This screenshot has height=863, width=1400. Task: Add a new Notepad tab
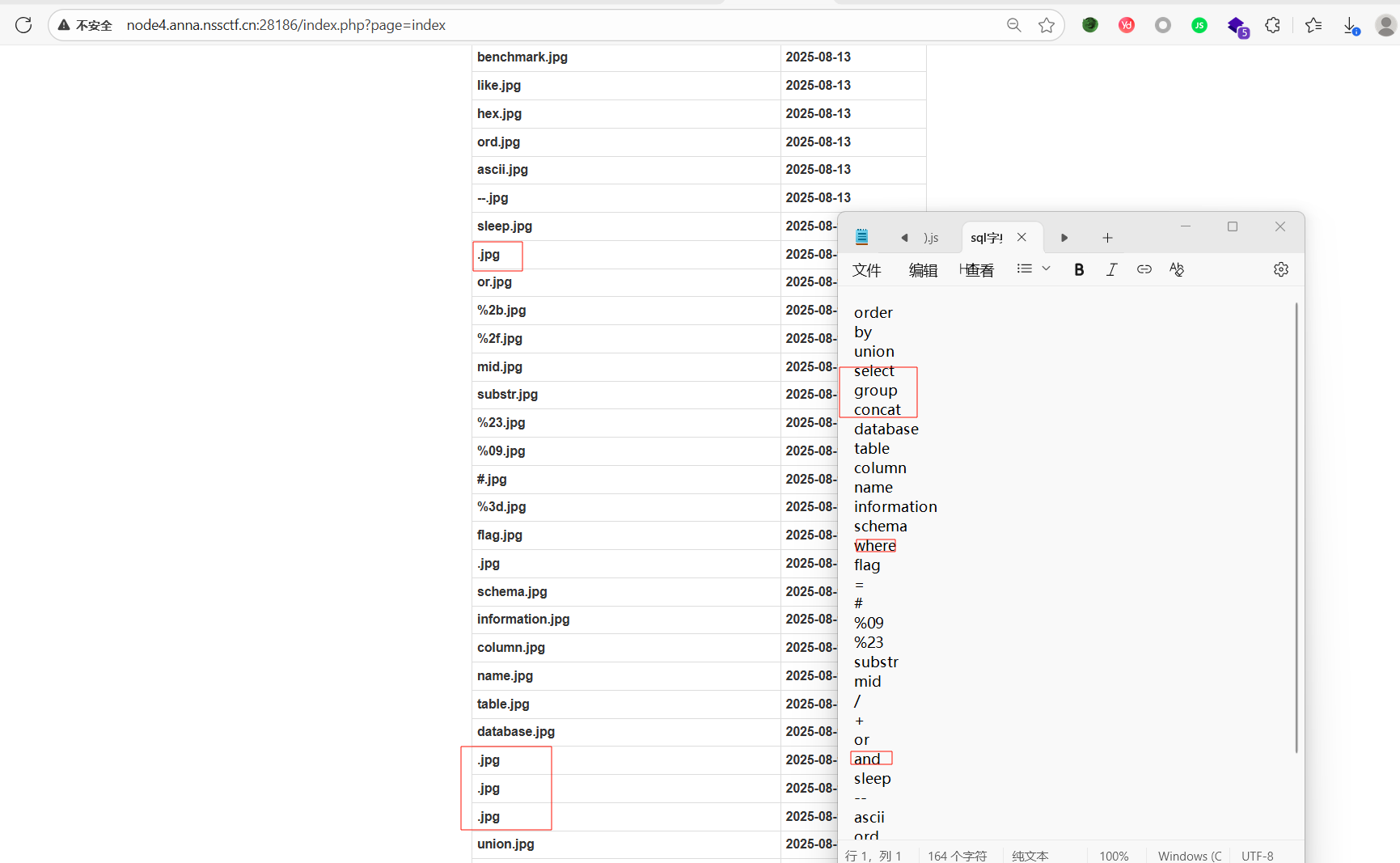tap(1107, 238)
